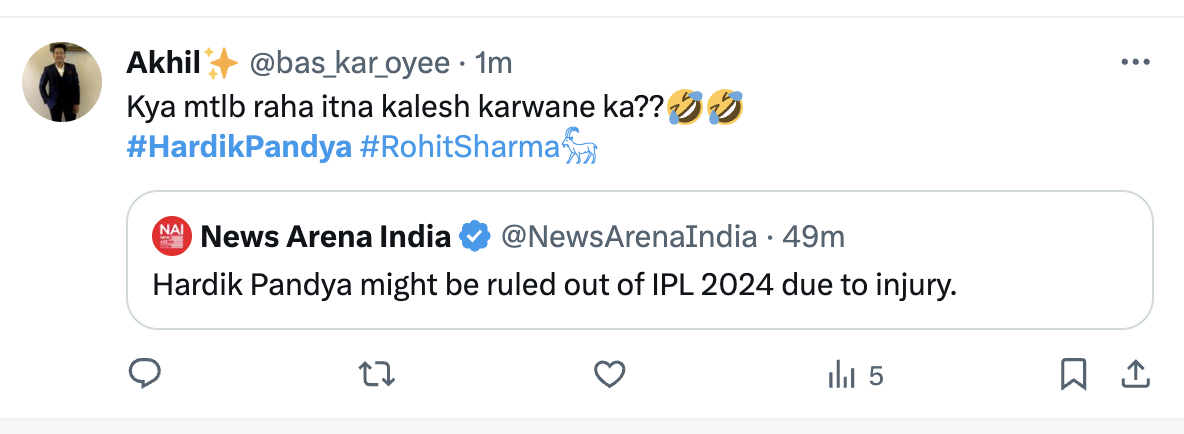The width and height of the screenshot is (1184, 434).
Task: Click the share upload arrow icon
Action: [1135, 375]
